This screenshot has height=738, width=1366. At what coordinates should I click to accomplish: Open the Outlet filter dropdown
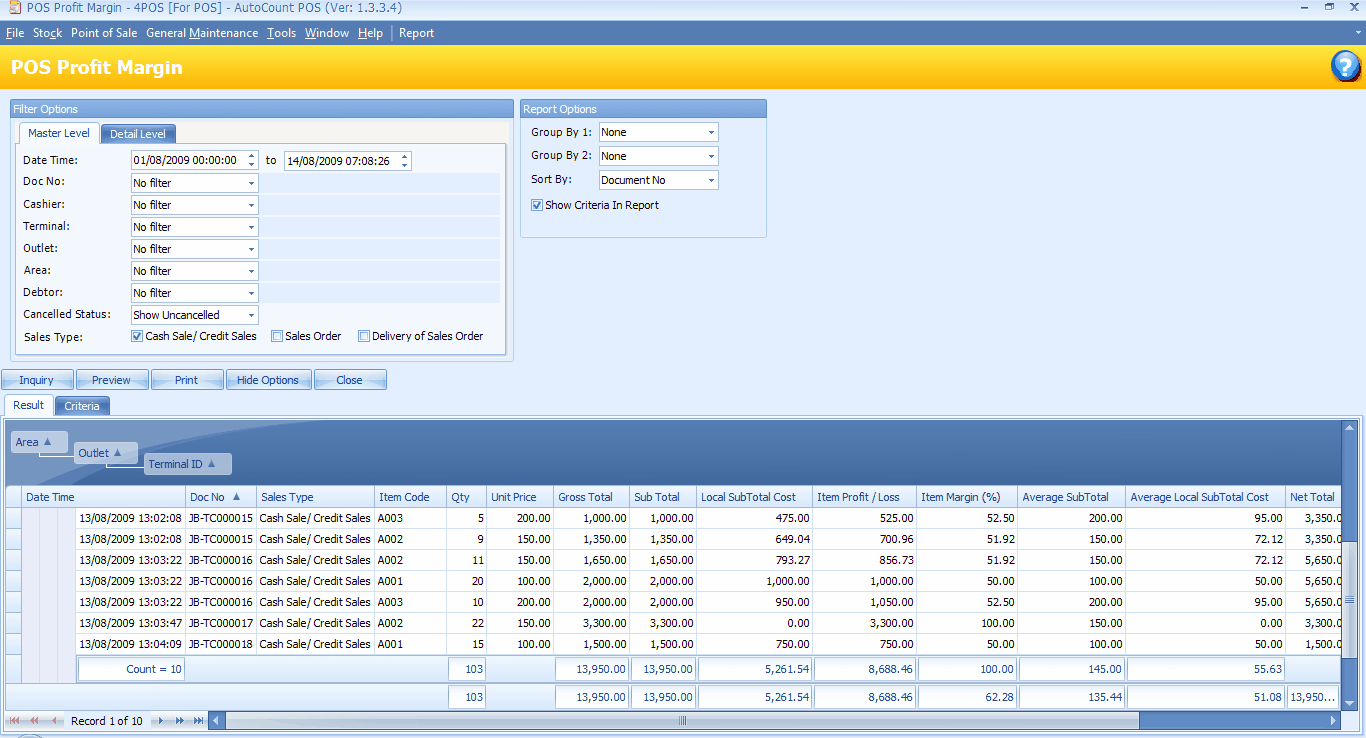[x=251, y=249]
